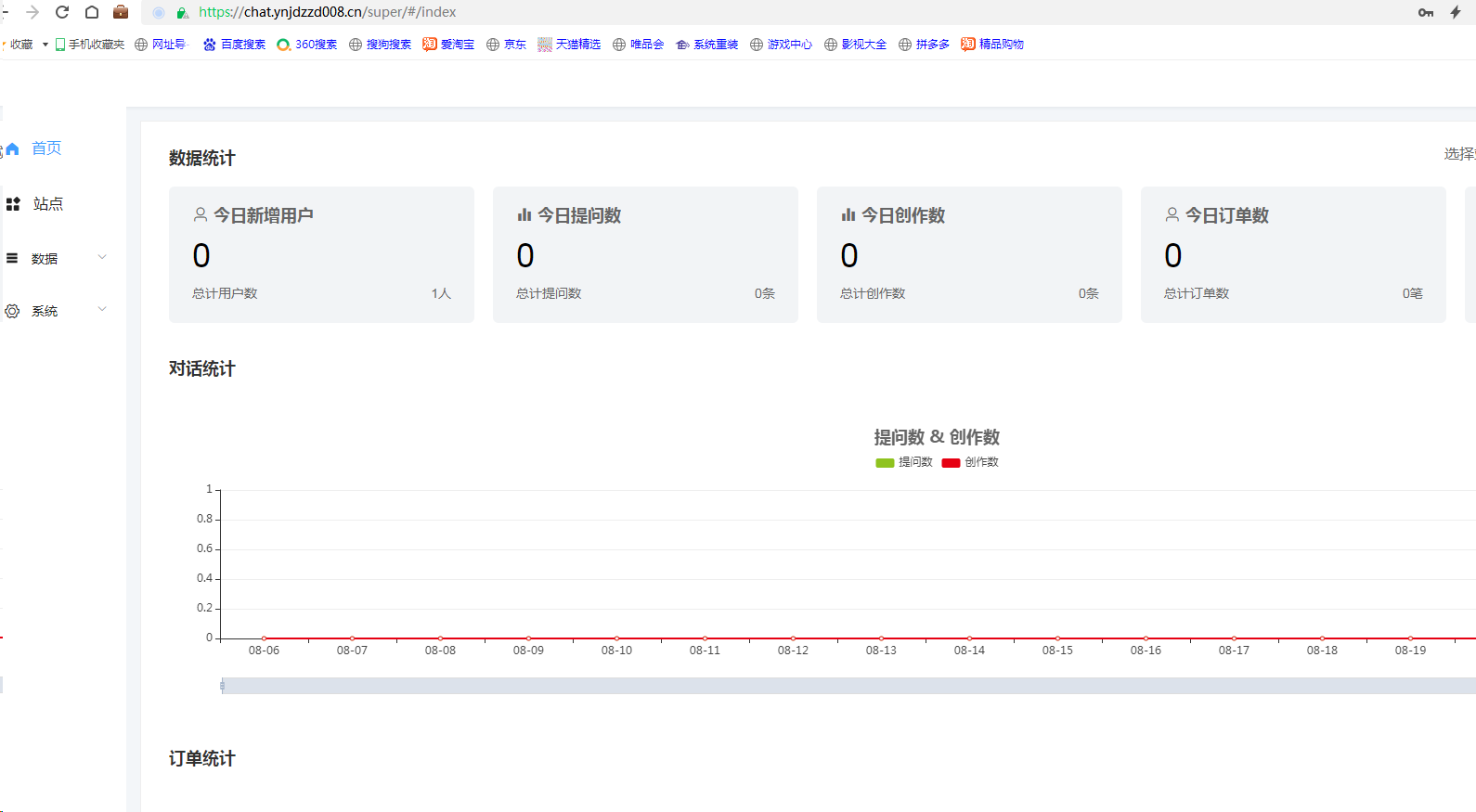Click the globe icon beside 京东
The width and height of the screenshot is (1476, 812).
[x=493, y=45]
